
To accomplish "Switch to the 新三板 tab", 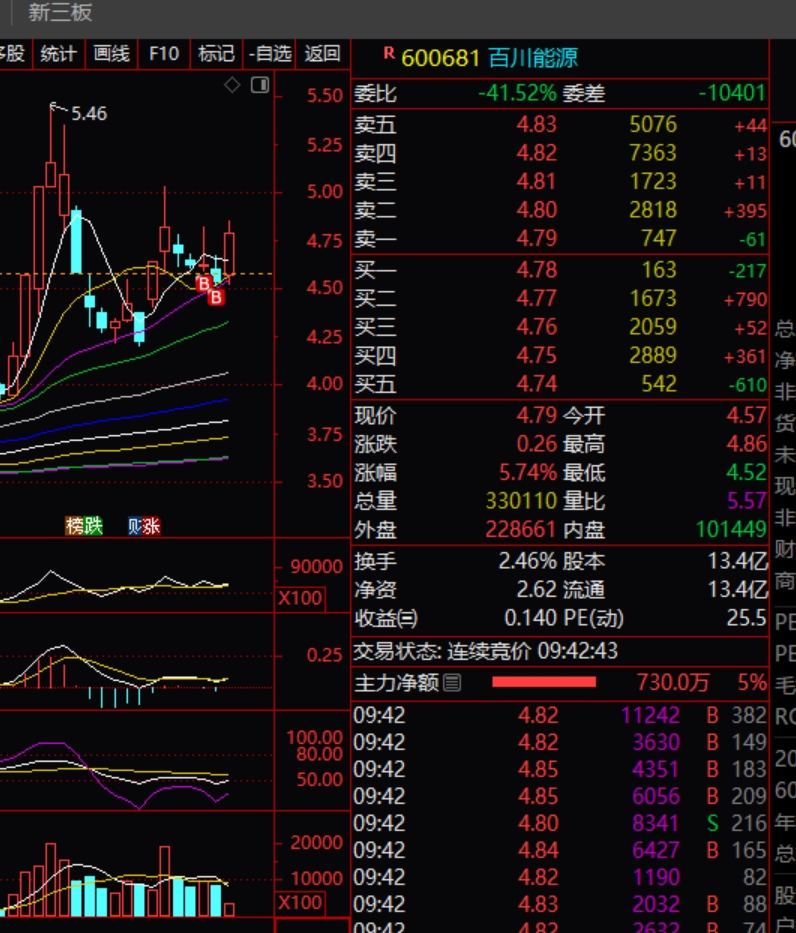I will click(60, 12).
